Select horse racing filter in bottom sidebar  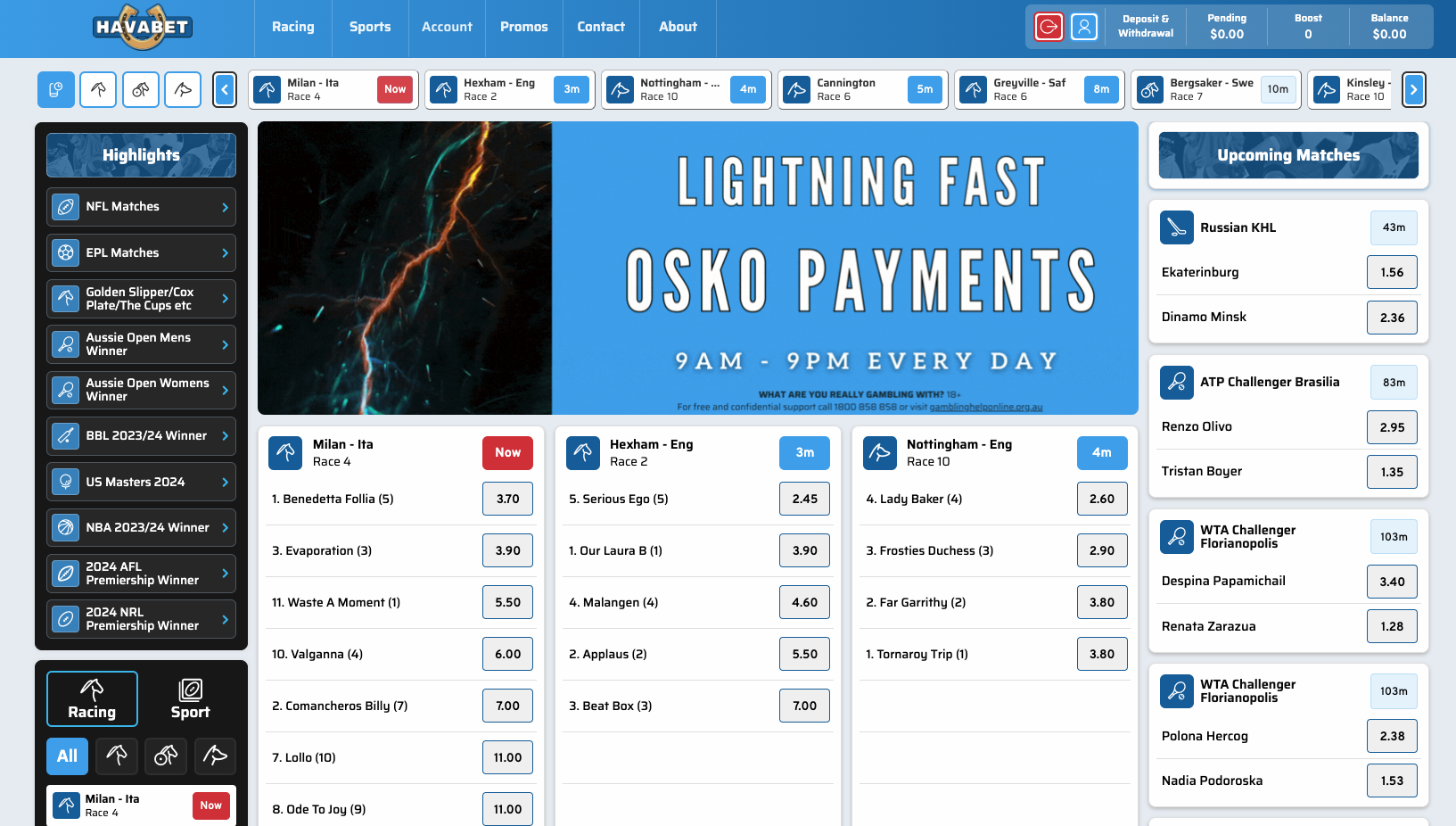117,756
